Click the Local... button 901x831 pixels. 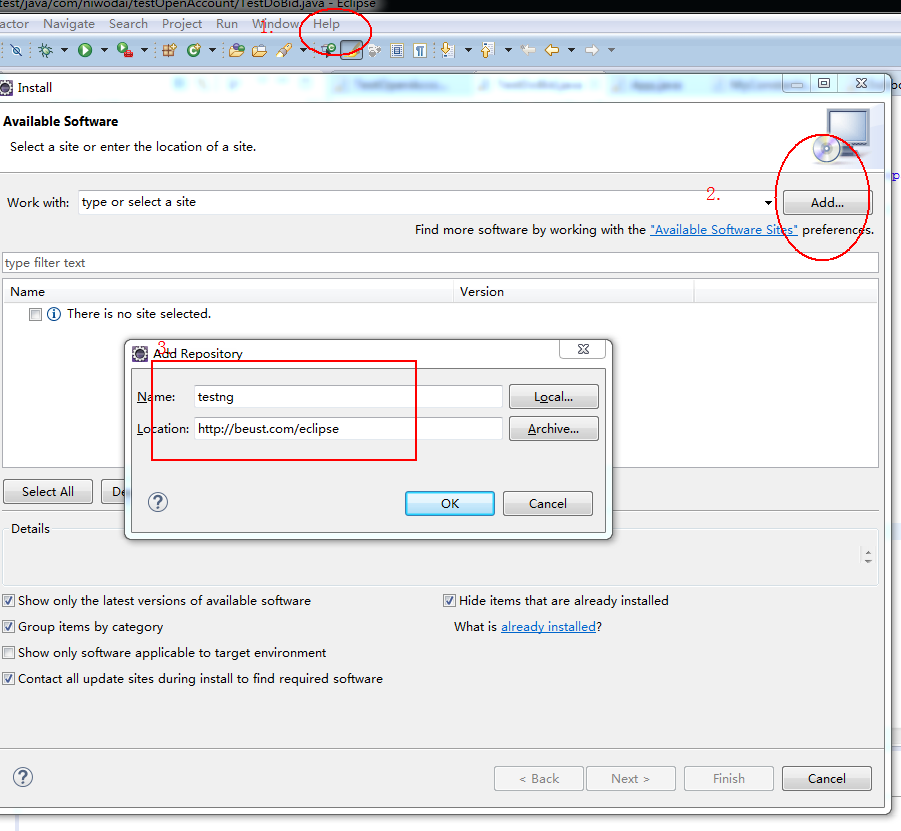coord(553,397)
